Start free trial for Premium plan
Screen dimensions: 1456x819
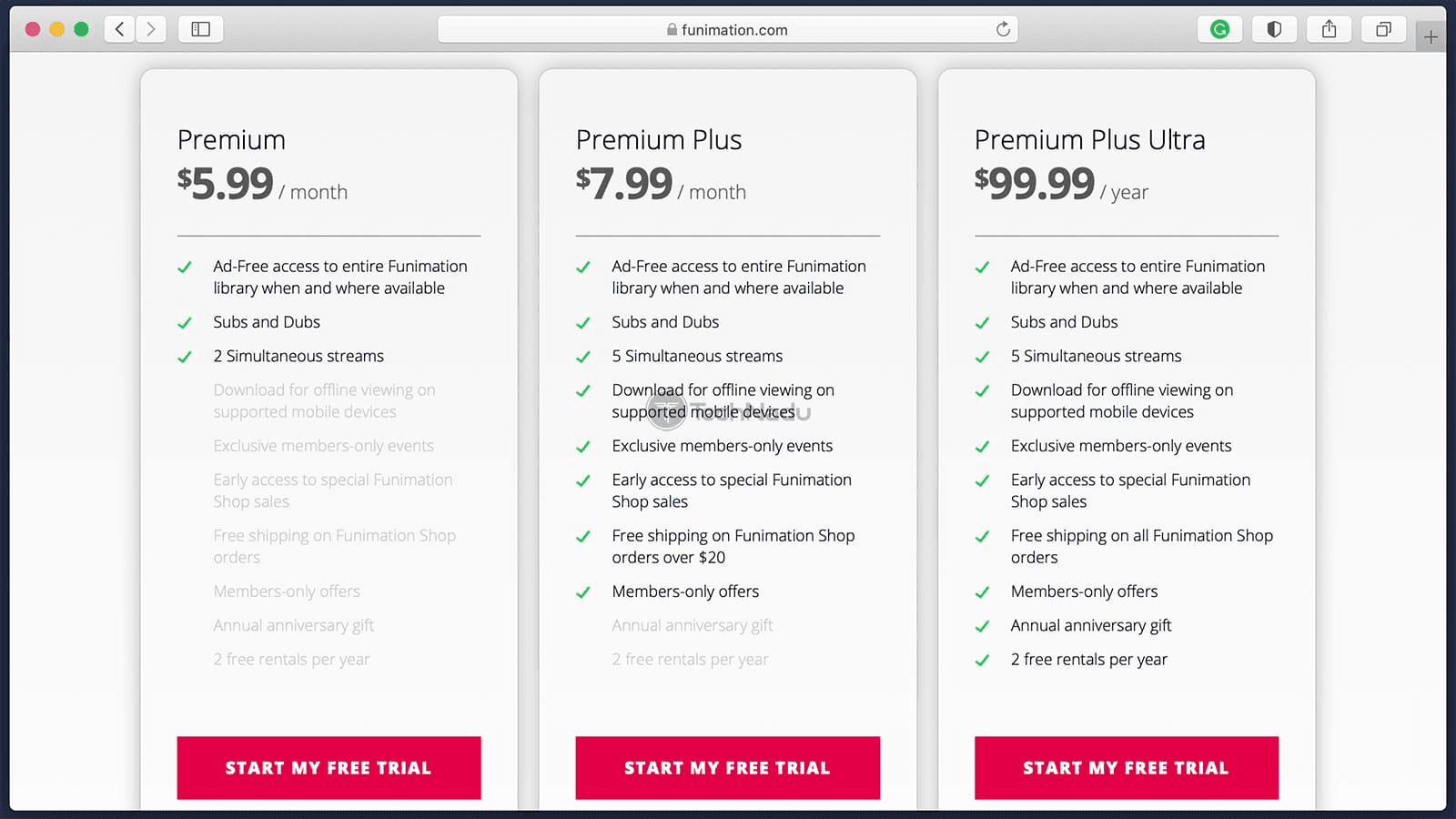pyautogui.click(x=329, y=768)
